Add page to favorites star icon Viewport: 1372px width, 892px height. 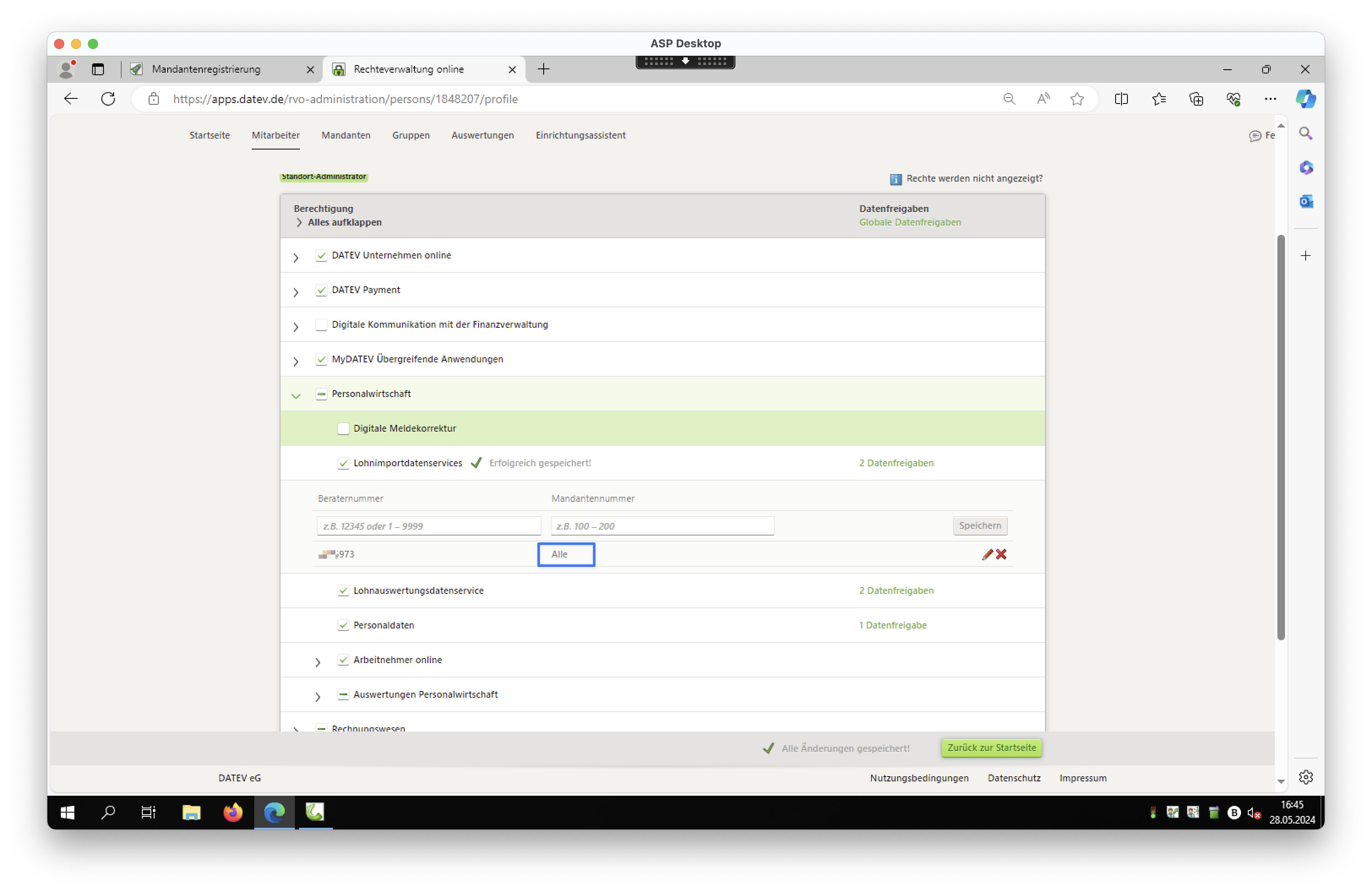click(1076, 99)
